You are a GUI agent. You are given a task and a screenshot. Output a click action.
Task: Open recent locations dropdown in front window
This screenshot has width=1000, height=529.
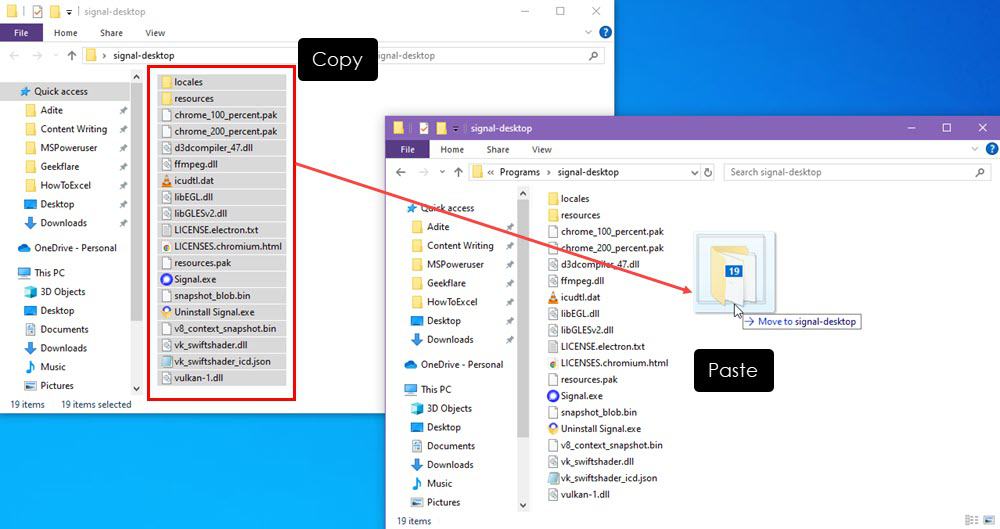(x=442, y=172)
